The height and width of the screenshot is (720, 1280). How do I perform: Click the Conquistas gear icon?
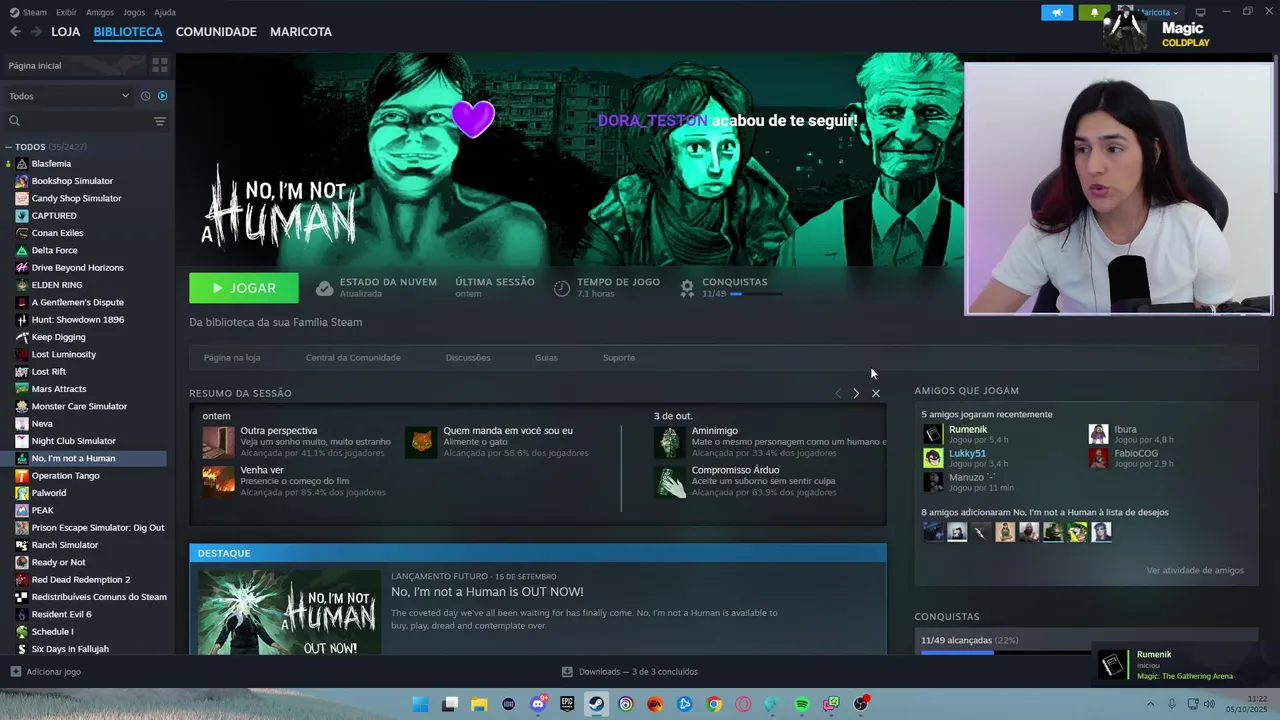coord(687,288)
